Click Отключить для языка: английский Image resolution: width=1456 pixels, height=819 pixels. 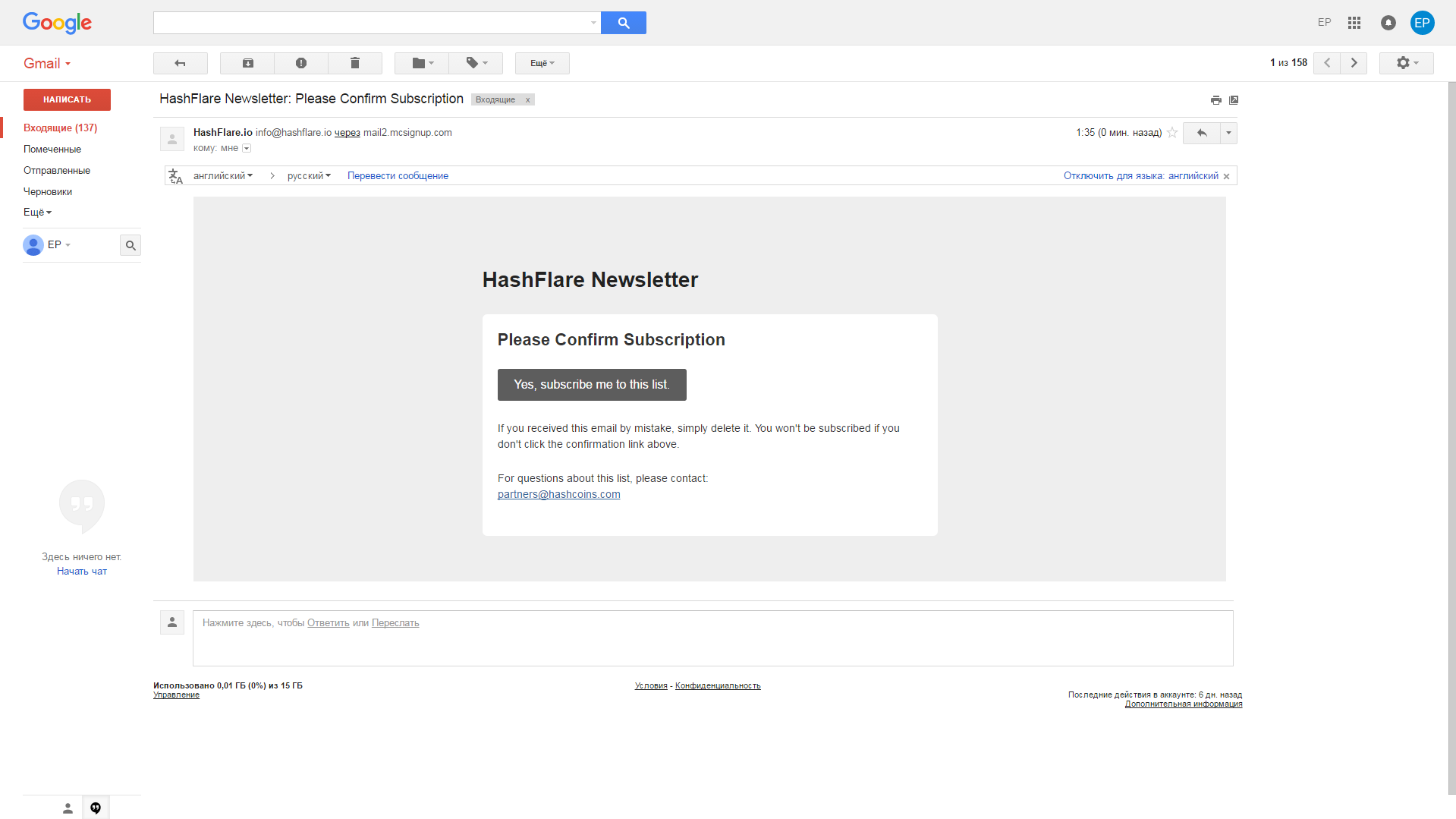point(1140,175)
